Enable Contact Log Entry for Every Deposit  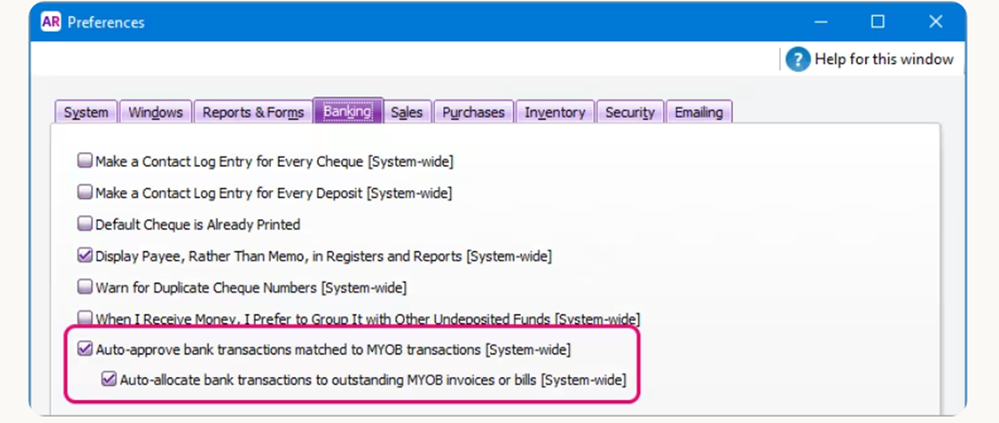(x=85, y=193)
